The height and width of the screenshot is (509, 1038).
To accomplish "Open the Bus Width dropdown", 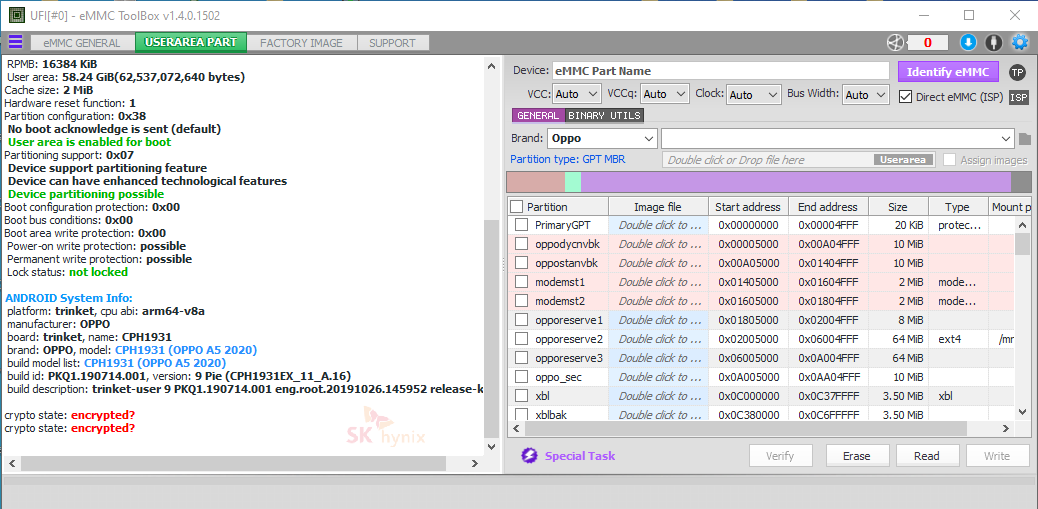I will click(x=865, y=95).
